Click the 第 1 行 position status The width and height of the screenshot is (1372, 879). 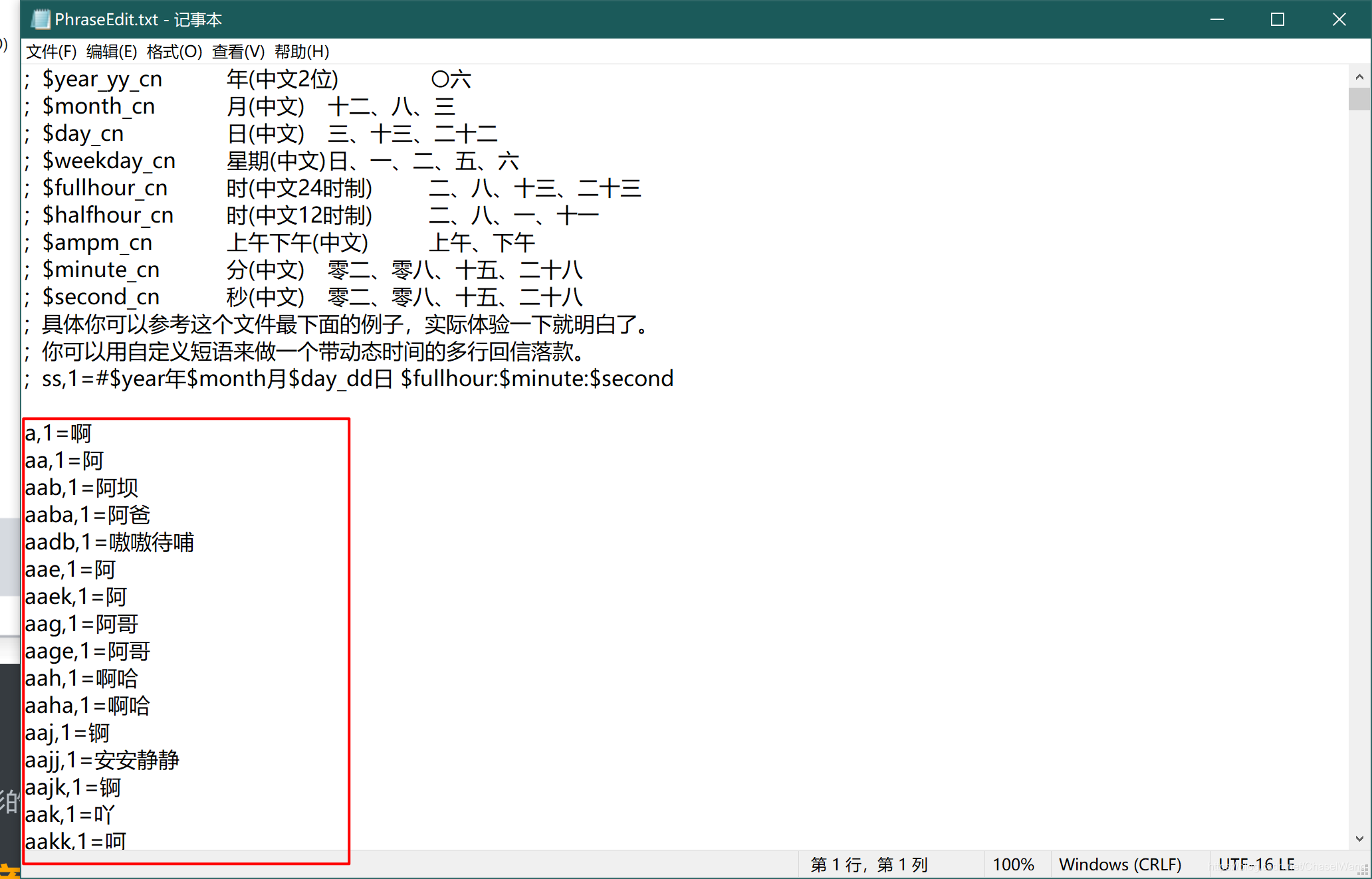(x=869, y=864)
